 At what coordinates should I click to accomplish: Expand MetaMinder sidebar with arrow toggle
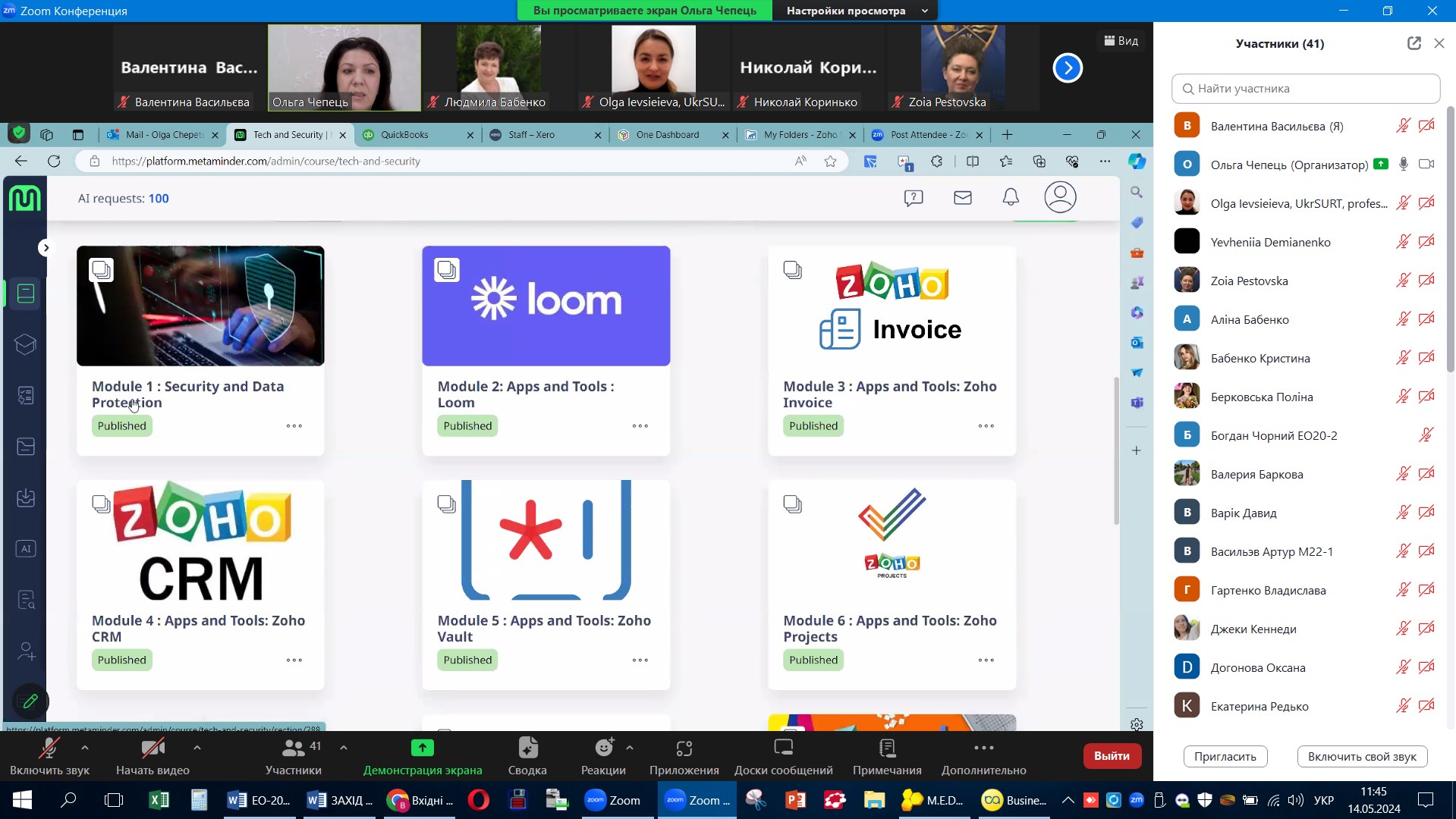tap(46, 248)
